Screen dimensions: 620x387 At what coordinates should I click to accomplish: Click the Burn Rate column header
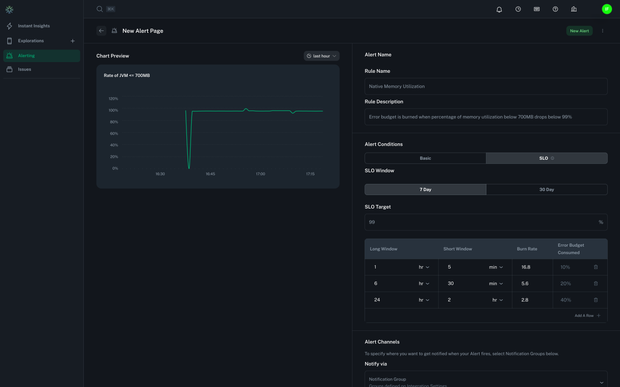click(527, 249)
